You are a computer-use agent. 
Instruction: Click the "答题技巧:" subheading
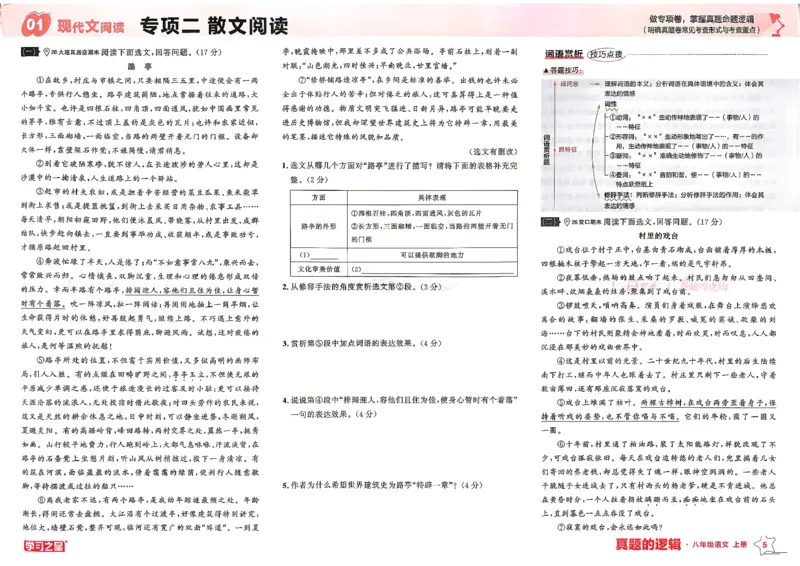[x=563, y=70]
